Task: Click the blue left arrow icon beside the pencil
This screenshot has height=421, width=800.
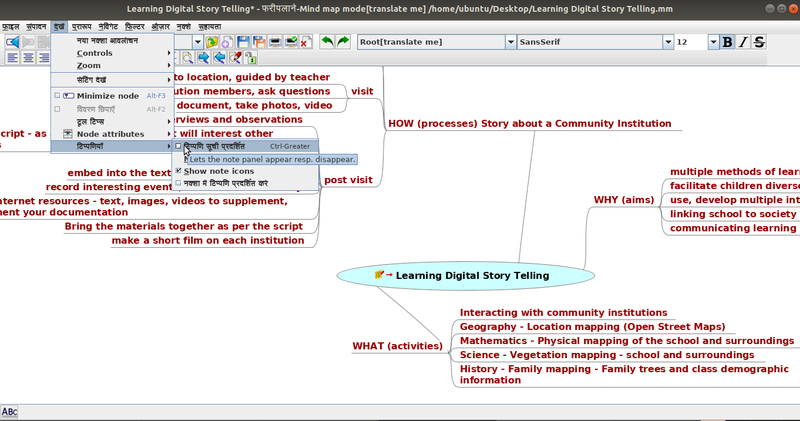Action: [x=219, y=58]
